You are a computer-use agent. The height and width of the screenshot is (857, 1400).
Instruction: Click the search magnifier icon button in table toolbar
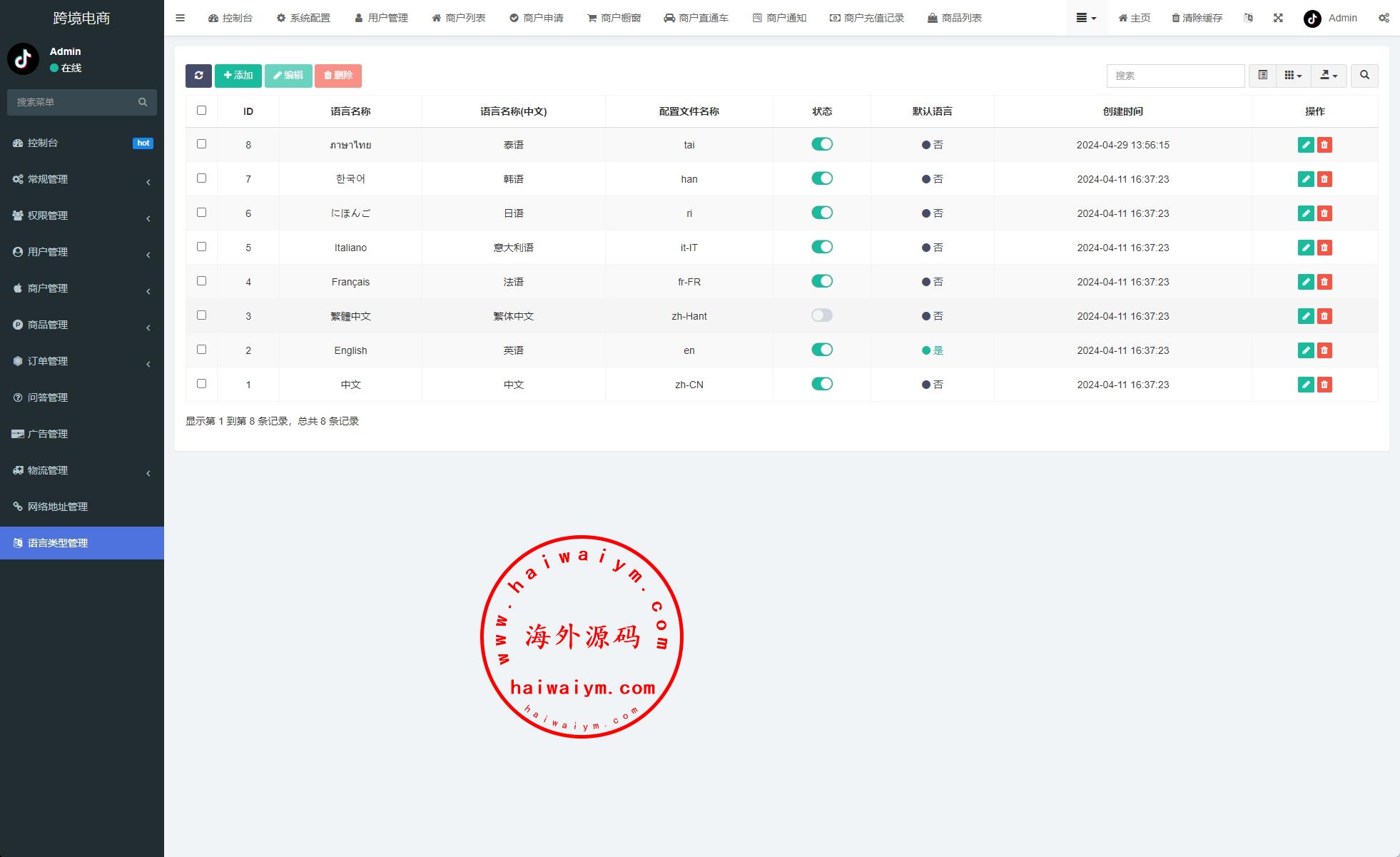coord(1364,76)
